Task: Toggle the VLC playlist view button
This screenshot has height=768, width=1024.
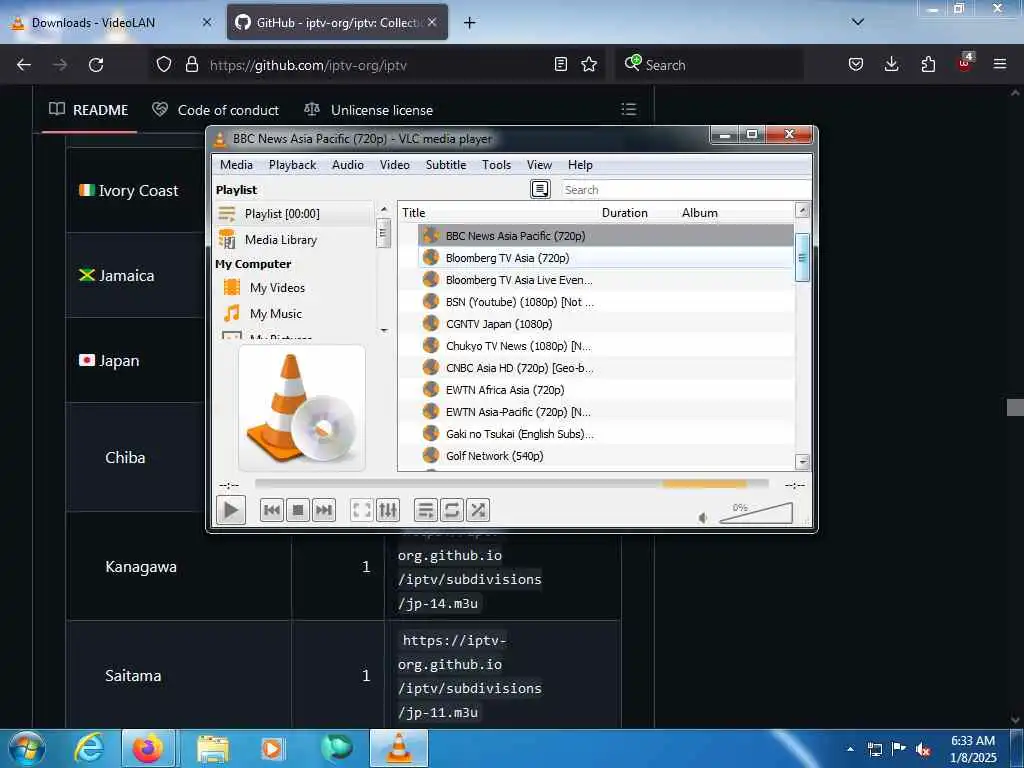Action: pyautogui.click(x=425, y=510)
